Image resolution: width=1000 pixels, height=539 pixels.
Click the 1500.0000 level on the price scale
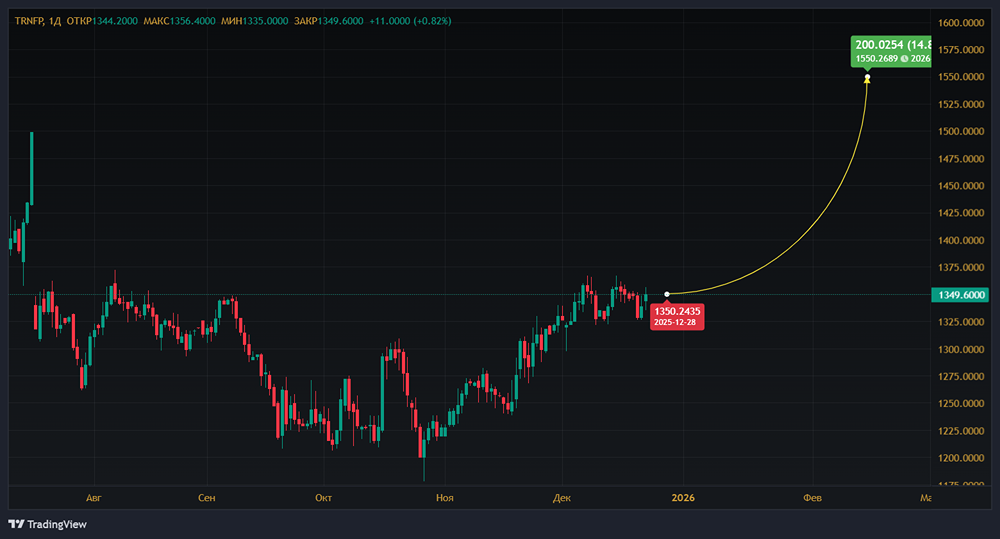tap(963, 131)
